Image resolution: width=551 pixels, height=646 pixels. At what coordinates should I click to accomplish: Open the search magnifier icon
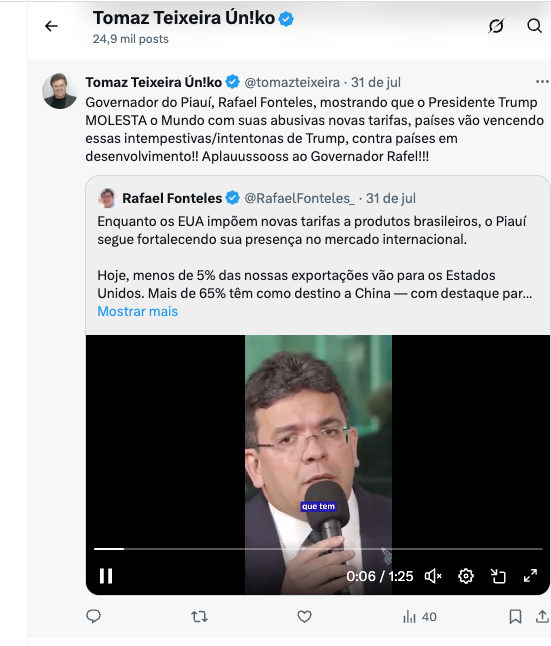click(534, 26)
